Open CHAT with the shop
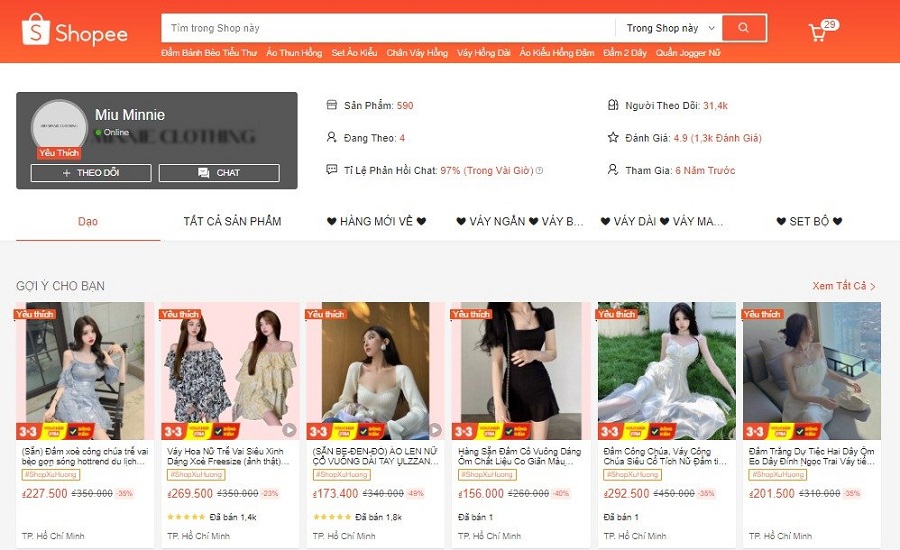900x550 pixels. [219, 173]
